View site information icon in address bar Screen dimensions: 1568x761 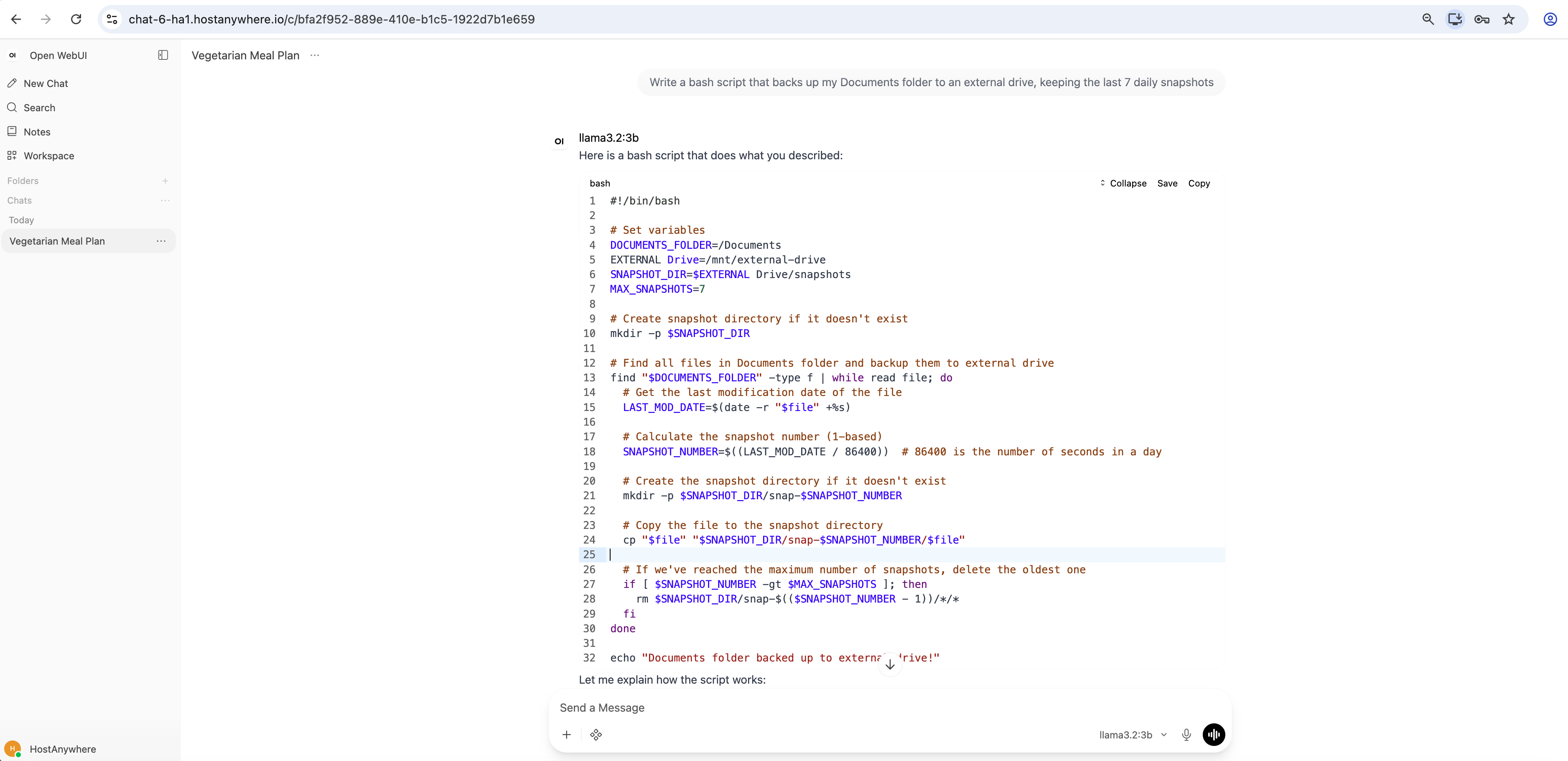coord(112,20)
